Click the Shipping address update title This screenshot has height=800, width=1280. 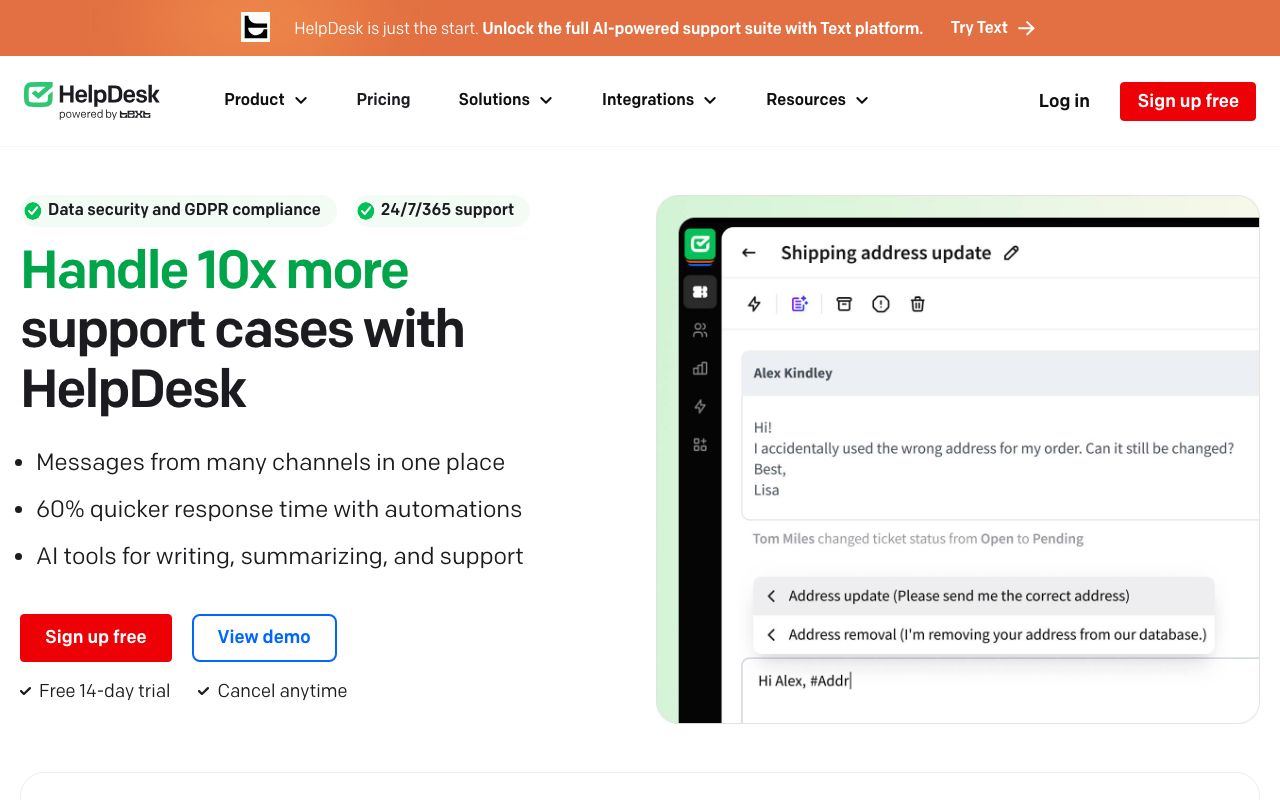click(x=886, y=253)
